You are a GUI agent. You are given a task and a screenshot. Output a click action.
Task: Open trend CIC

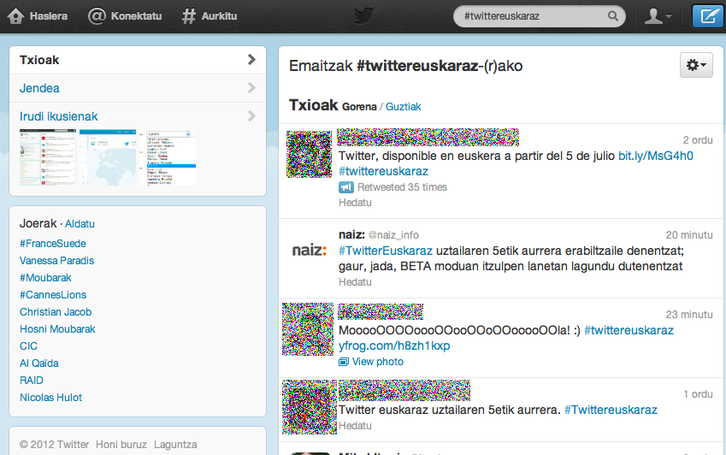coord(28,346)
